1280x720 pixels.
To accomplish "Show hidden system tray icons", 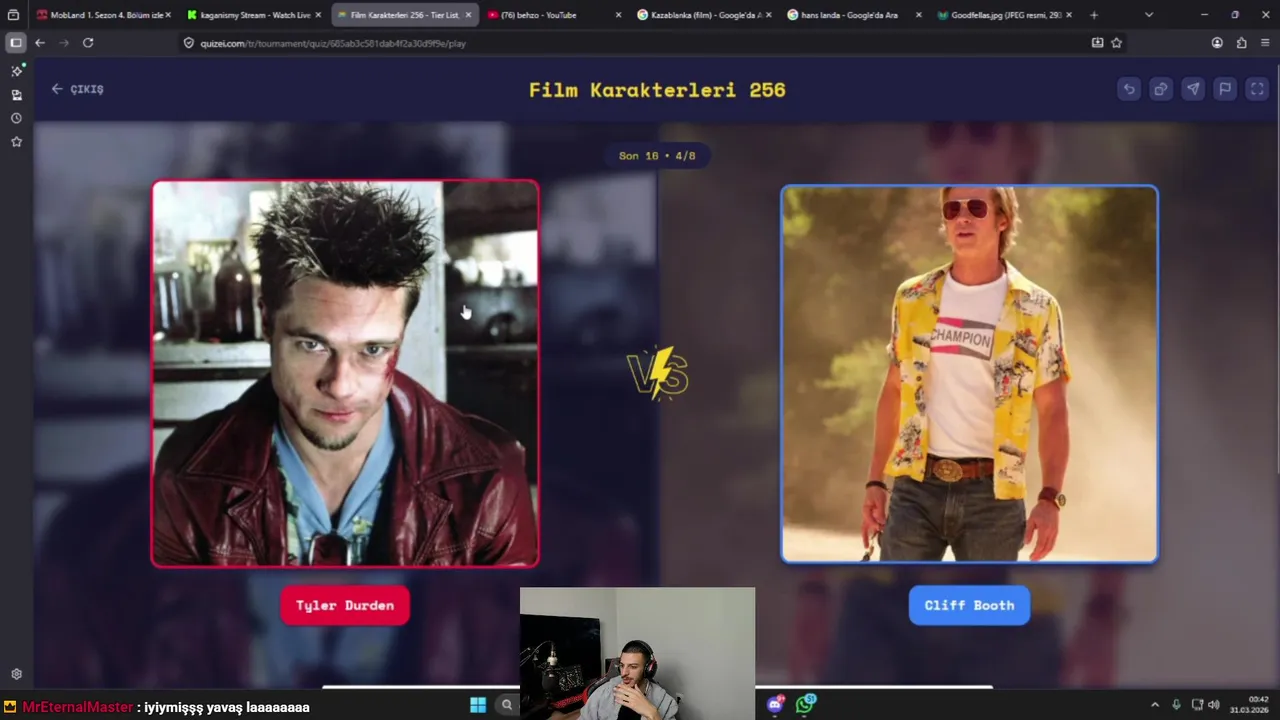I will 1154,705.
